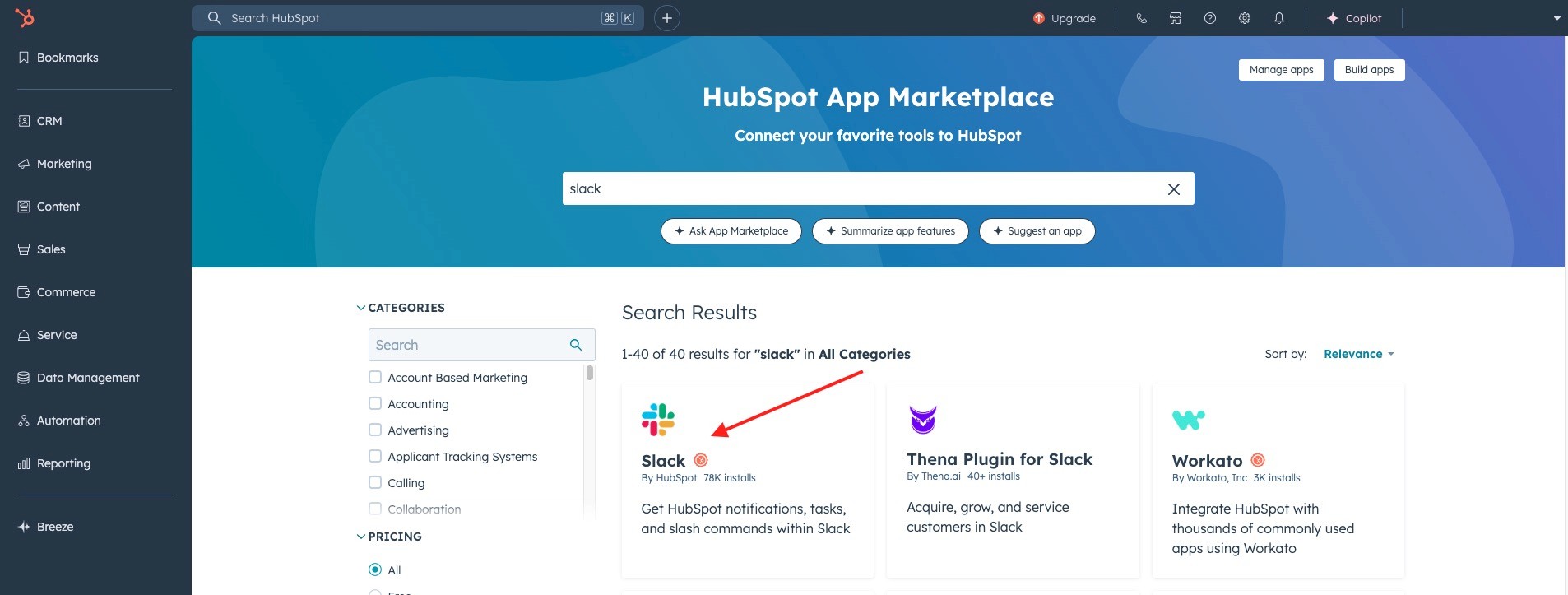Click the Sales icon in the sidebar

(x=24, y=249)
